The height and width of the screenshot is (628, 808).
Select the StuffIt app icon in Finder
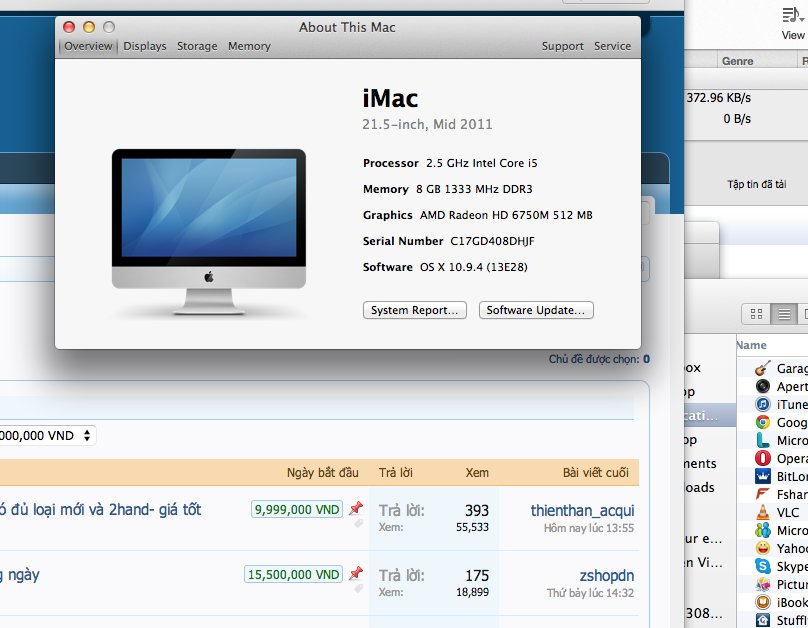click(x=763, y=620)
